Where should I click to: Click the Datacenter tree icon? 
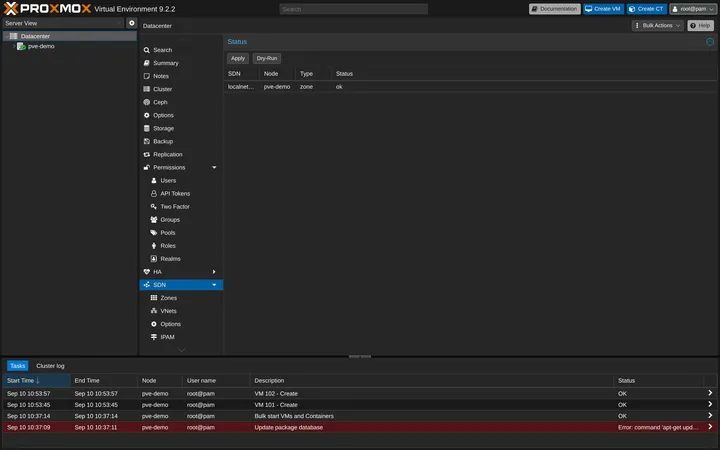[14, 36]
